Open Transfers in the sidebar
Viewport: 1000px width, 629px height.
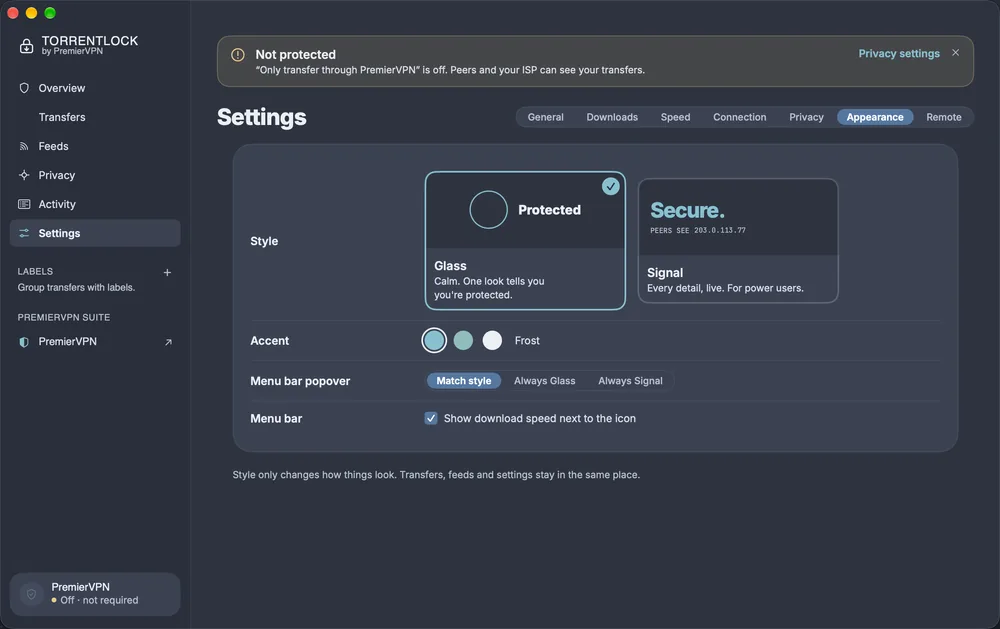pyautogui.click(x=95, y=117)
